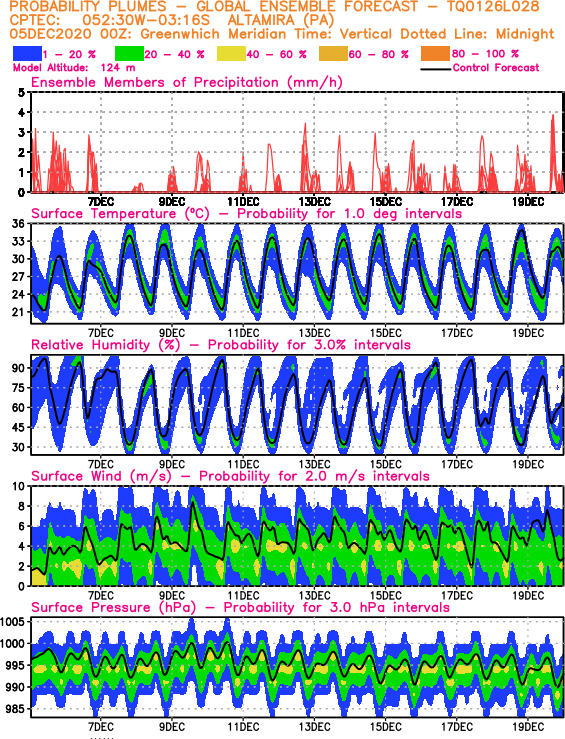Click the Surface Temperature chart title
The height and width of the screenshot is (739, 565).
pyautogui.click(x=246, y=214)
